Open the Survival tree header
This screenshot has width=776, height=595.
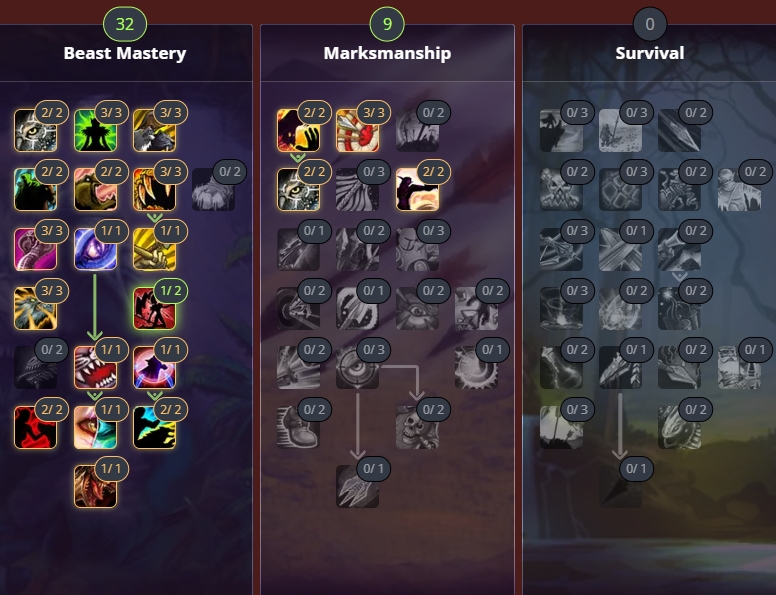point(650,53)
